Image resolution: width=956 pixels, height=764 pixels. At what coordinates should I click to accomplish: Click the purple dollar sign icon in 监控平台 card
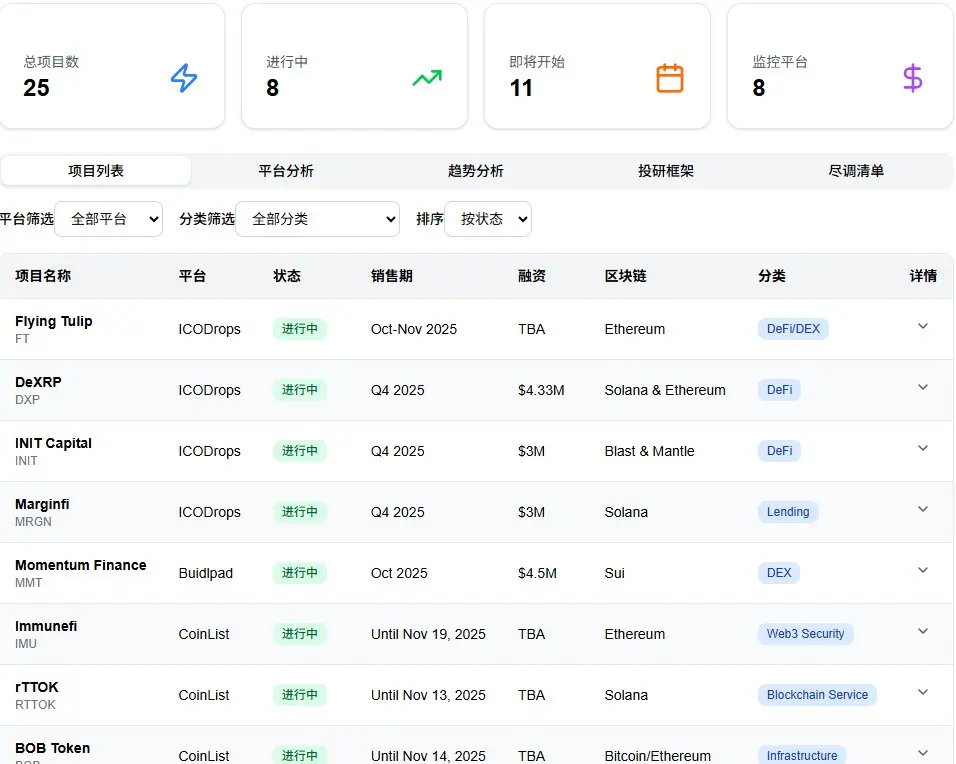click(912, 78)
